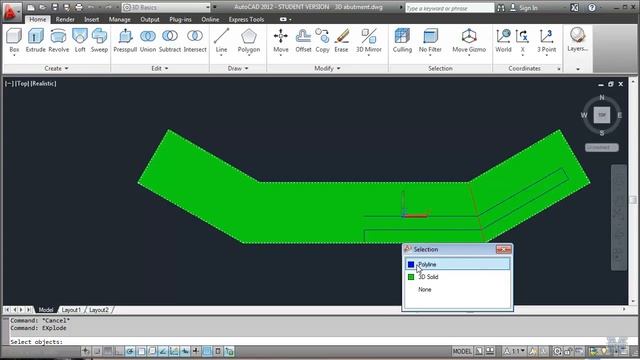Expand the Create panel dropdown

pos(56,69)
